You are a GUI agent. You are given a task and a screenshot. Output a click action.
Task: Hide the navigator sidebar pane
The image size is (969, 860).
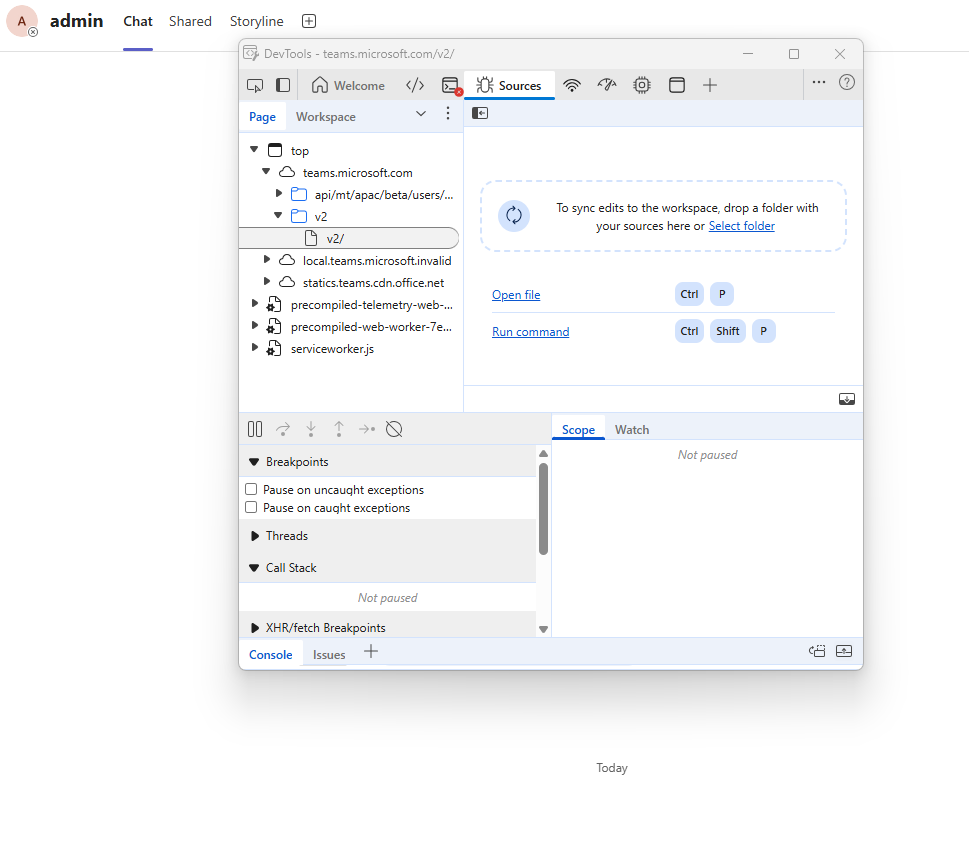480,113
